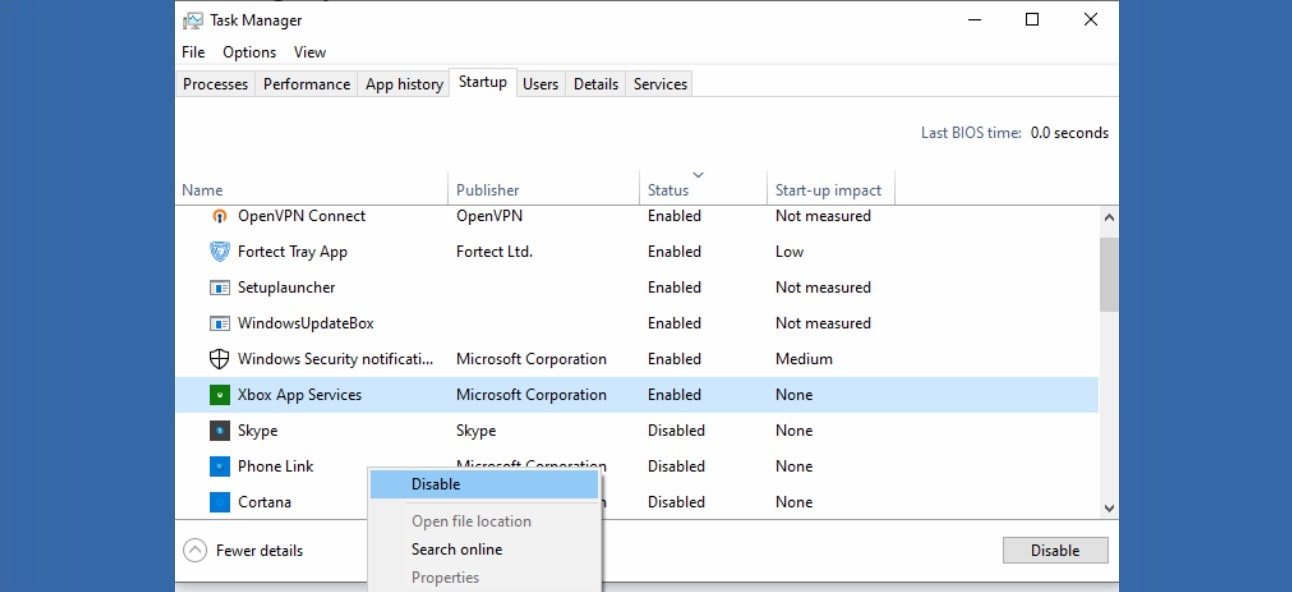The height and width of the screenshot is (592, 1292).
Task: Click the green Xbox App Services icon
Action: (219, 394)
